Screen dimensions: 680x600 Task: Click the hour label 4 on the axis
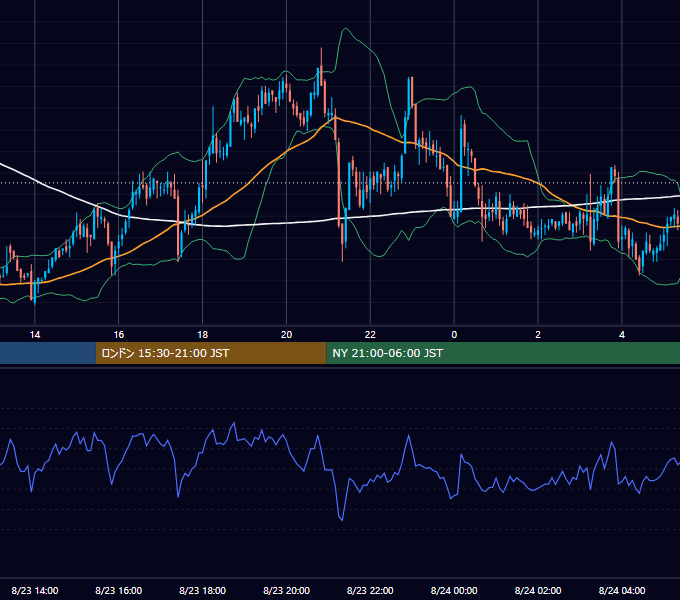[622, 335]
